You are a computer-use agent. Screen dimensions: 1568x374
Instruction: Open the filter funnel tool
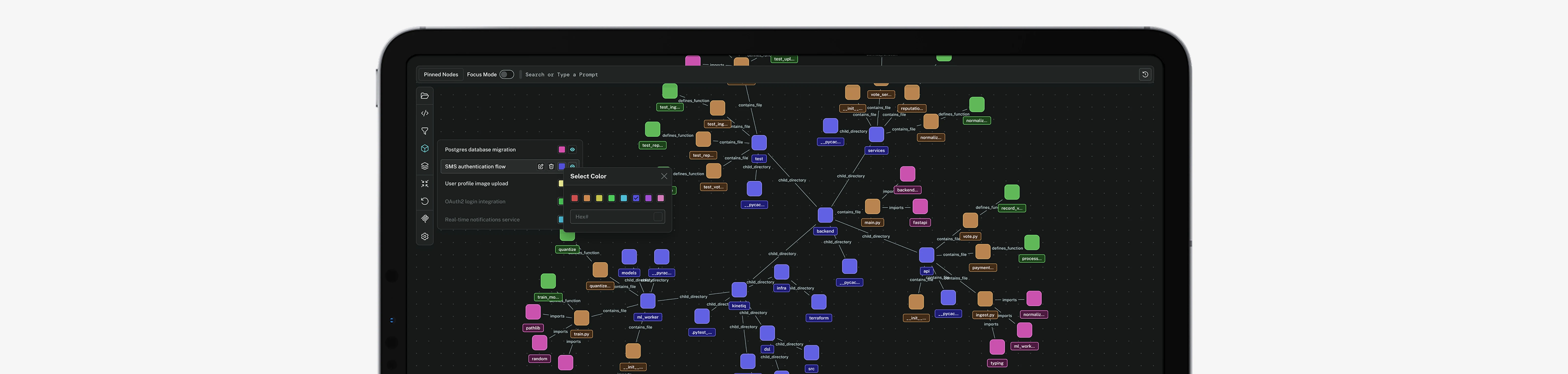[x=425, y=131]
